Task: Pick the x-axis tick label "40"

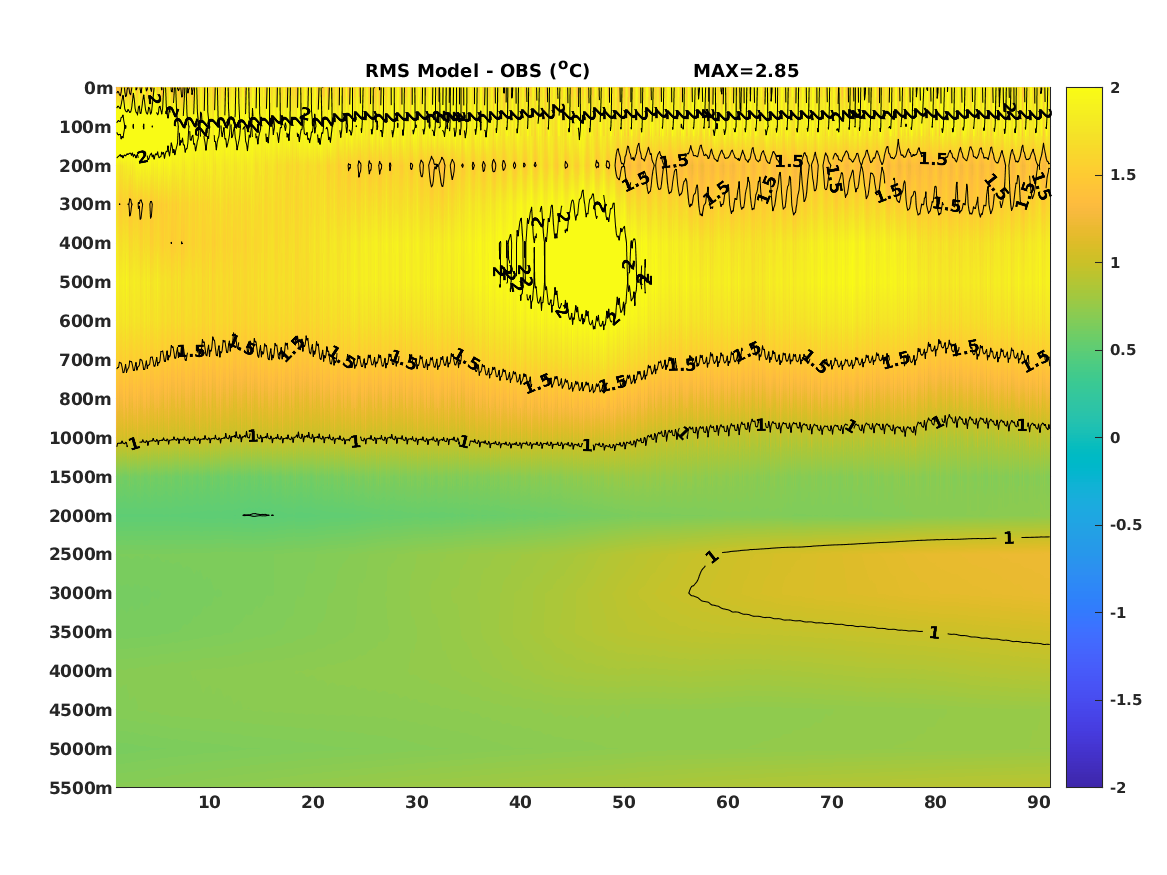Action: point(520,802)
